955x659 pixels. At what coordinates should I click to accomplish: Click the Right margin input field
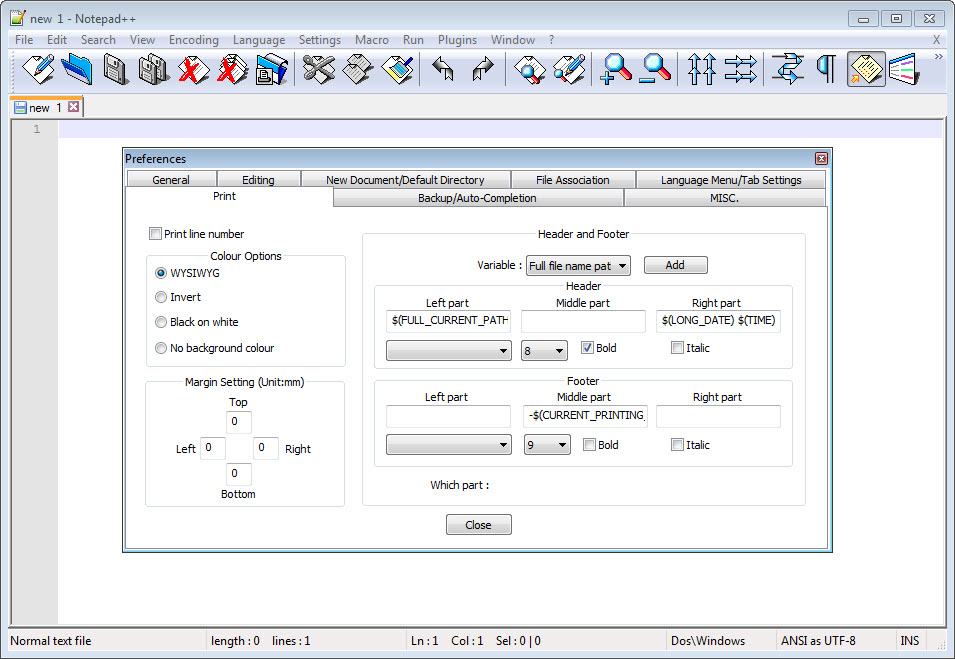click(x=266, y=448)
